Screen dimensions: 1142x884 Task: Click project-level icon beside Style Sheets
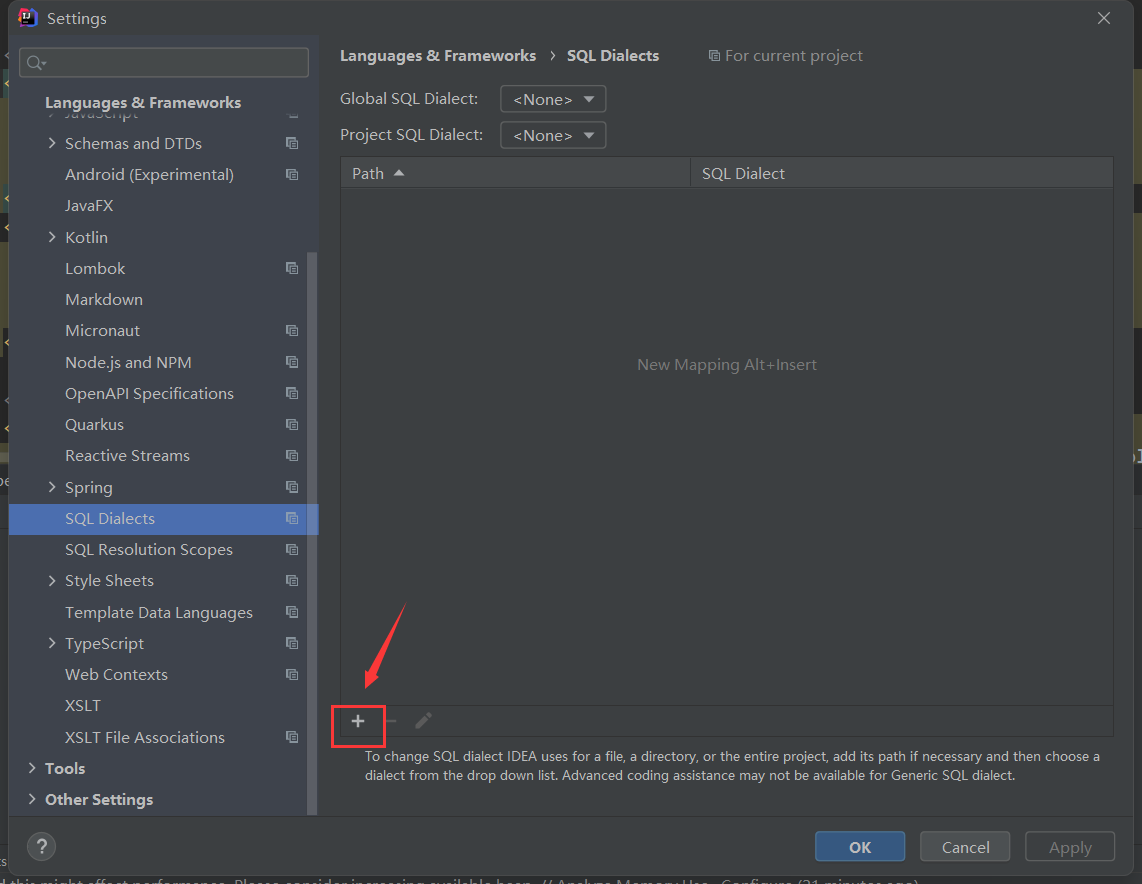[x=292, y=581]
